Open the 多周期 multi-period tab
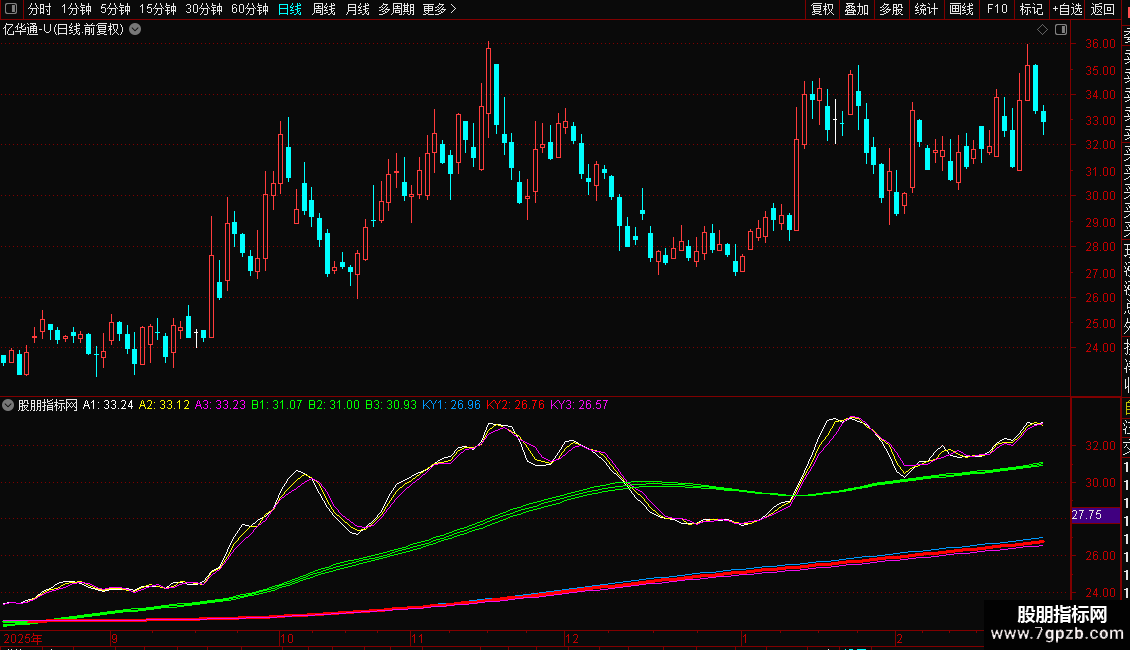The image size is (1130, 650). [x=396, y=9]
